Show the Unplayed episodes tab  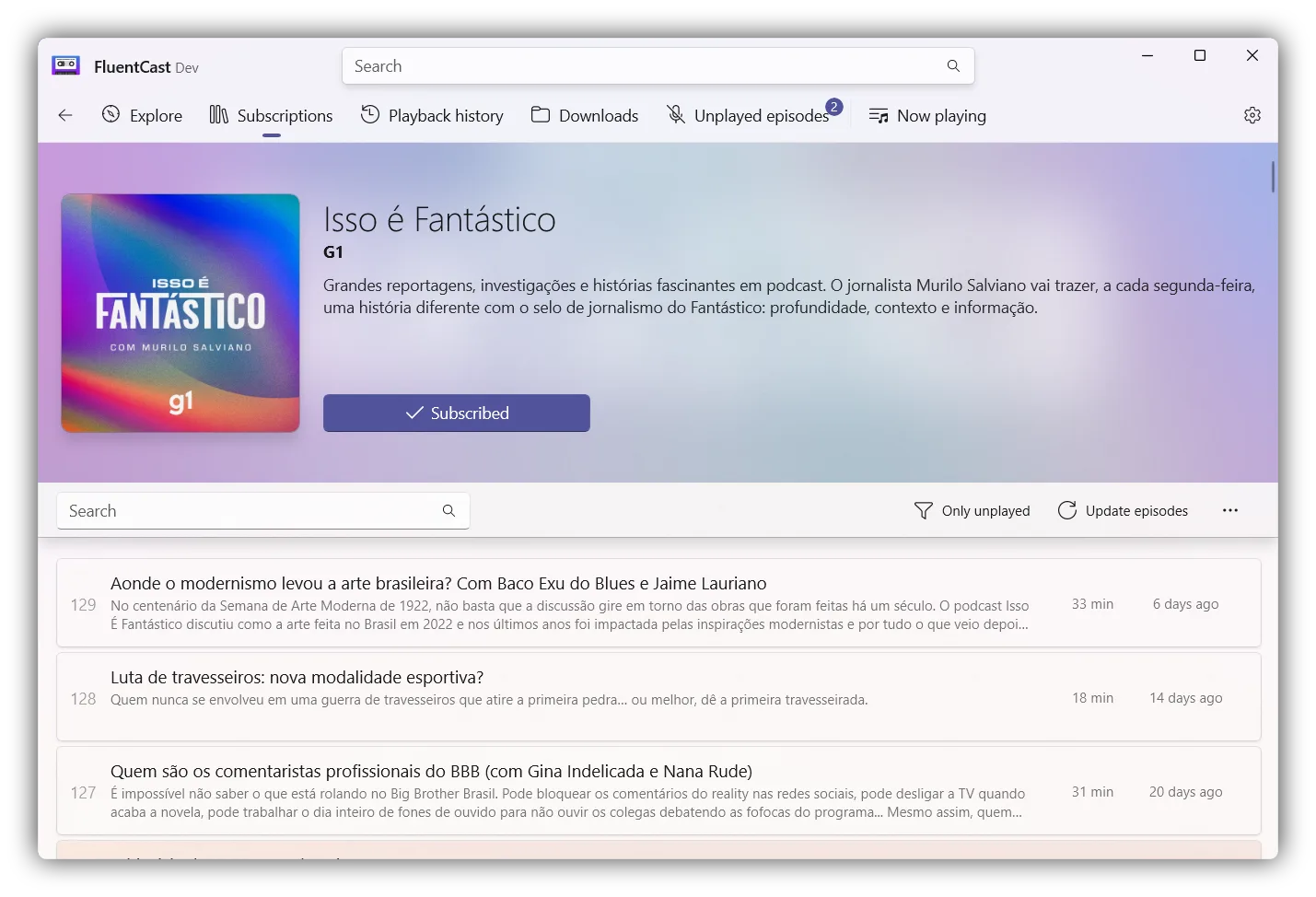[x=748, y=115]
